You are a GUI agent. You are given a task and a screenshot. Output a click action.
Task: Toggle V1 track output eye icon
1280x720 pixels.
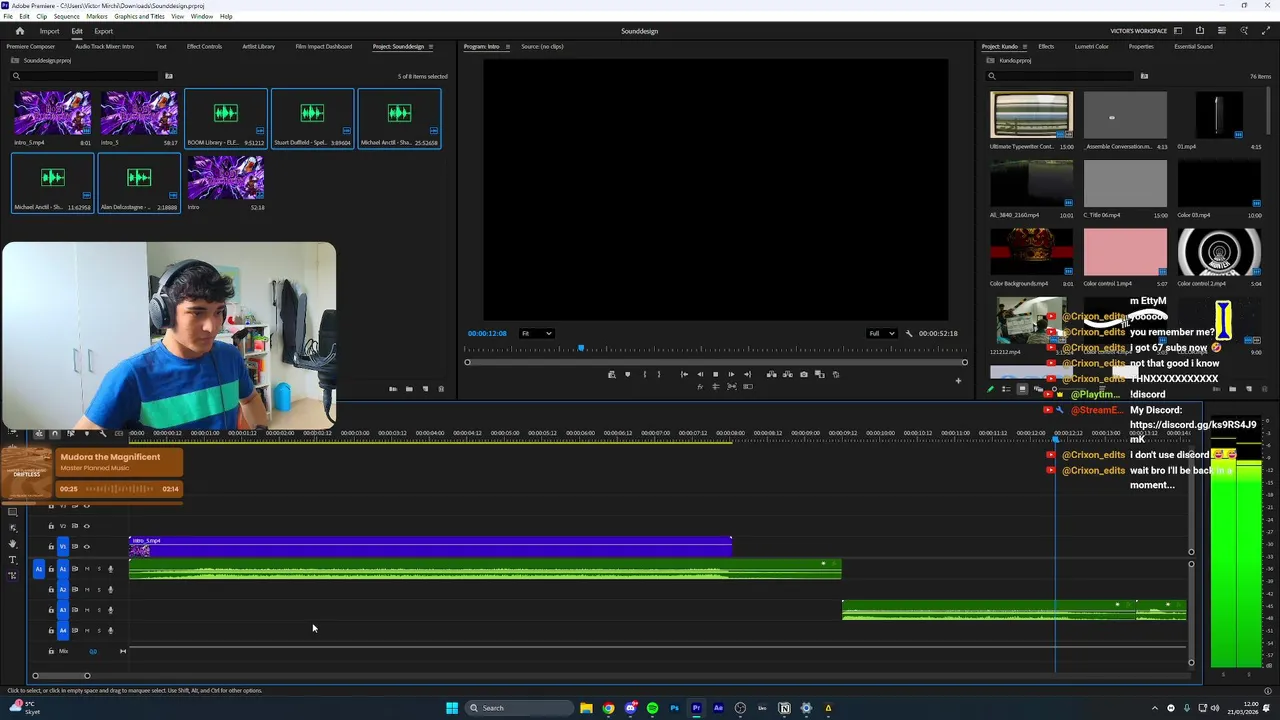click(x=86, y=547)
